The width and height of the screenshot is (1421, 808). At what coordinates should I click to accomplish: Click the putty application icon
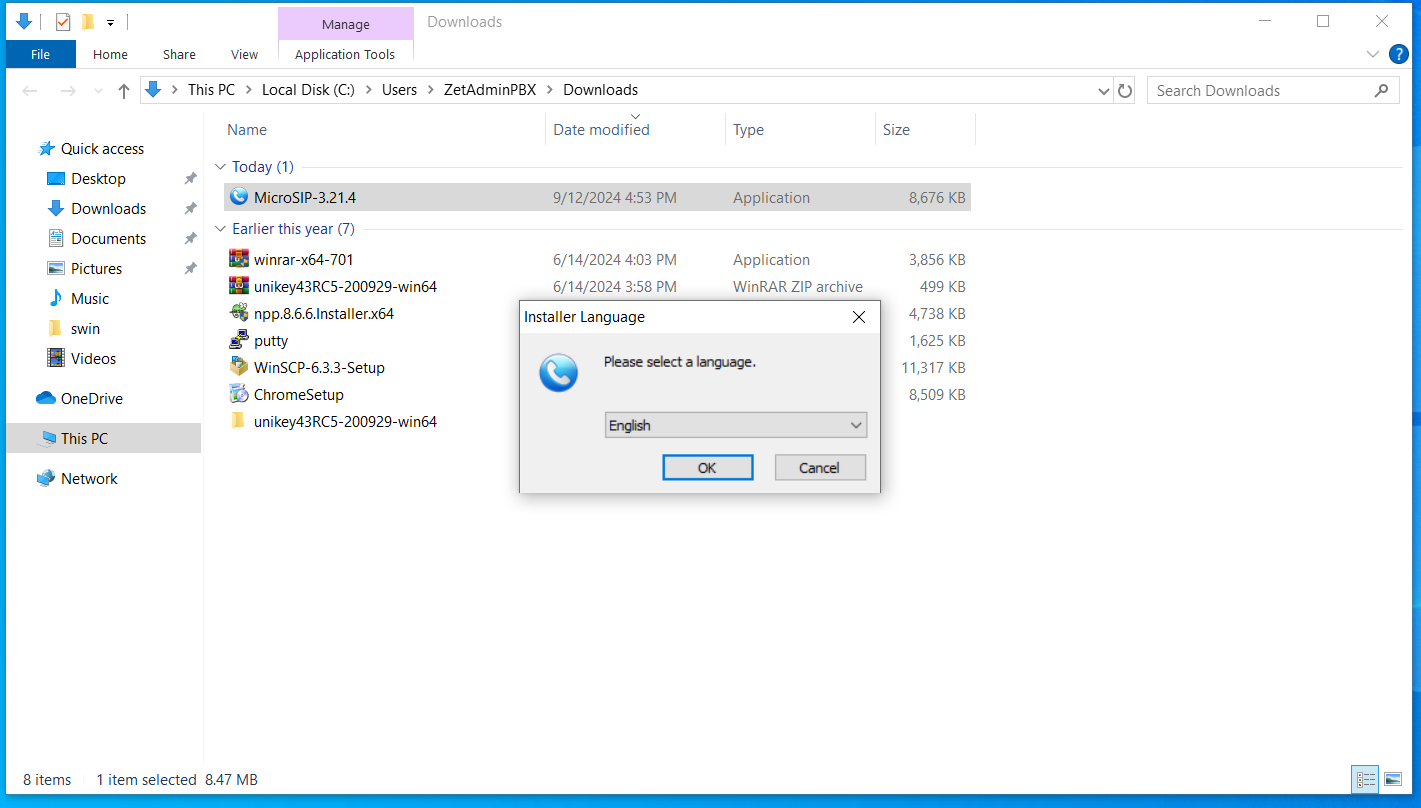(x=238, y=340)
